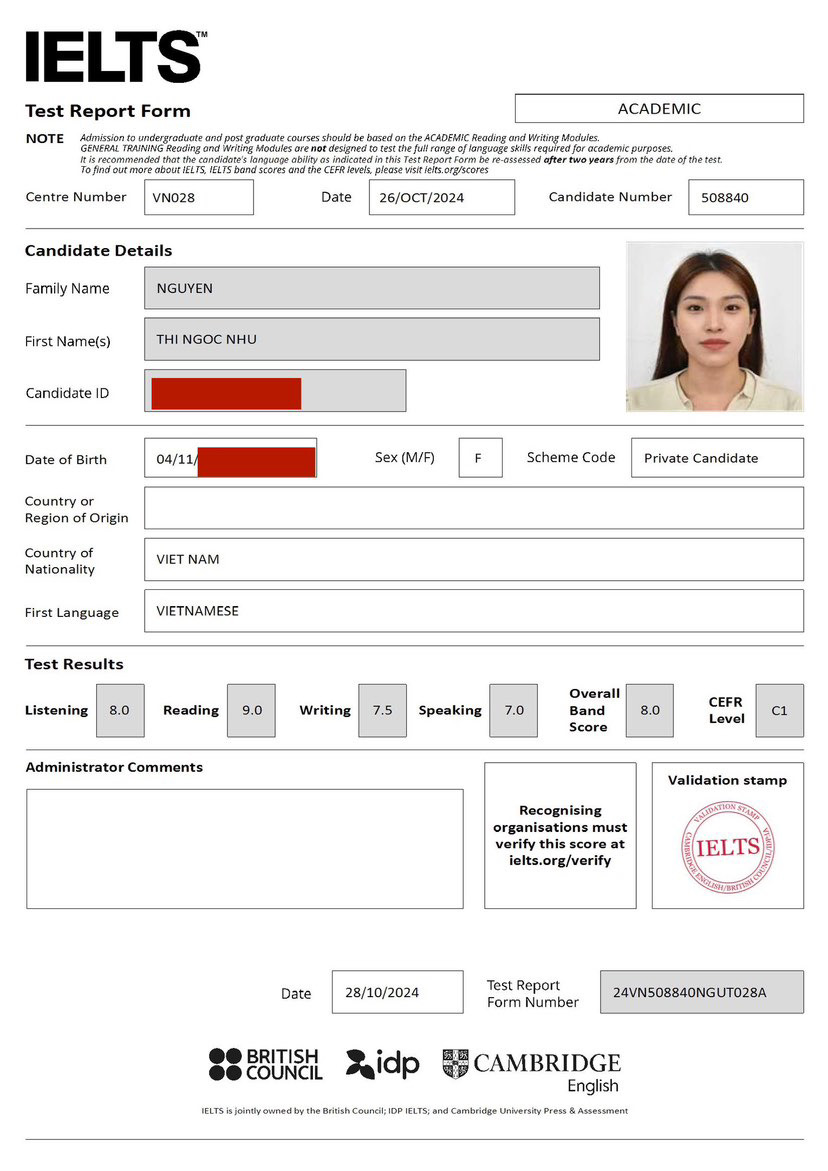Click the Sex field showing F

[x=480, y=457]
